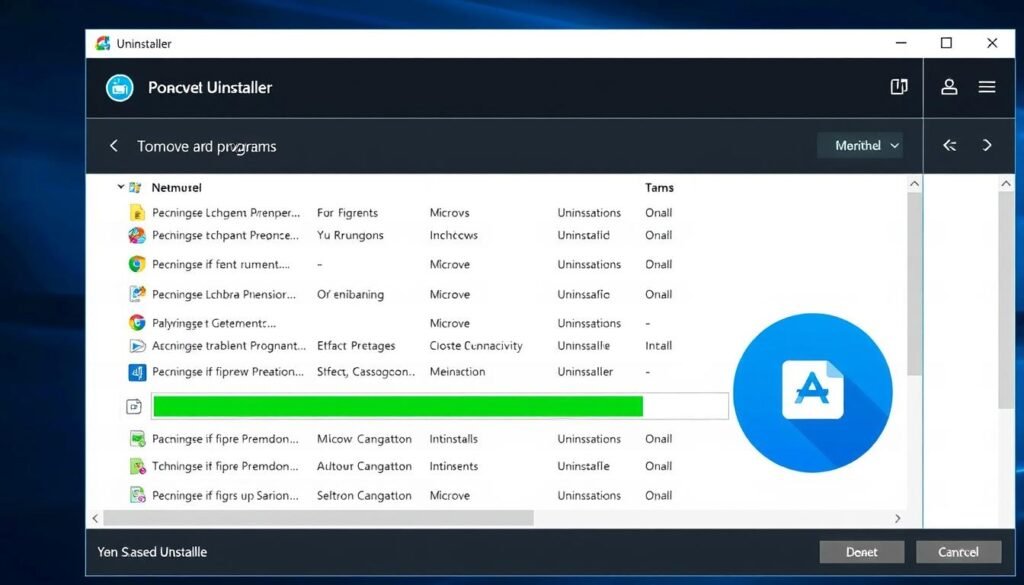The image size is (1024, 585).
Task: Open the Merithel dropdown
Action: (859, 146)
